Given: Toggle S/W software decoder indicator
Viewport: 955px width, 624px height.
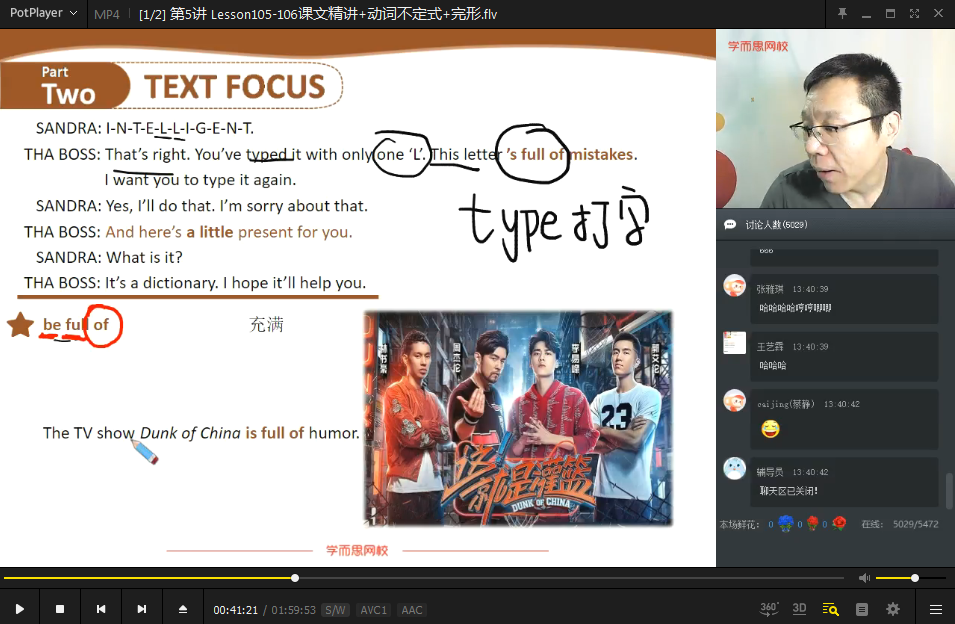Looking at the screenshot, I should (336, 610).
